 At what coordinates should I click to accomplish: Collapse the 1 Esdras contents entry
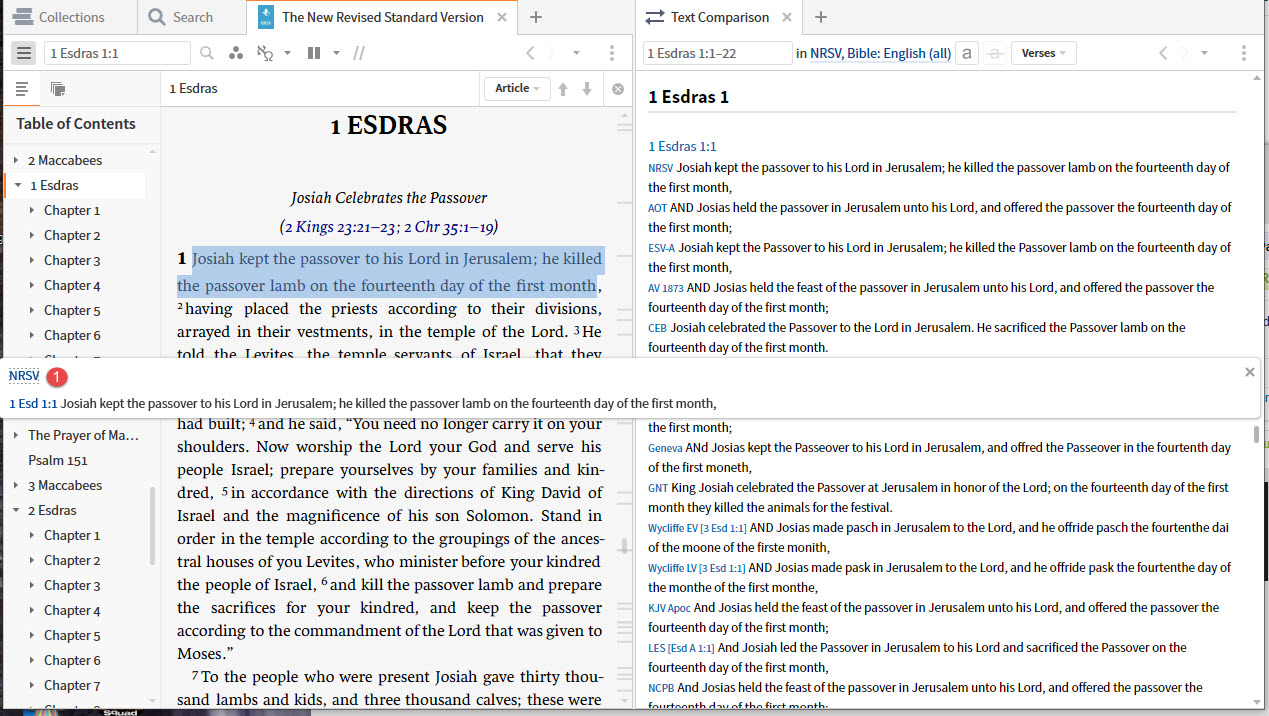[18, 185]
